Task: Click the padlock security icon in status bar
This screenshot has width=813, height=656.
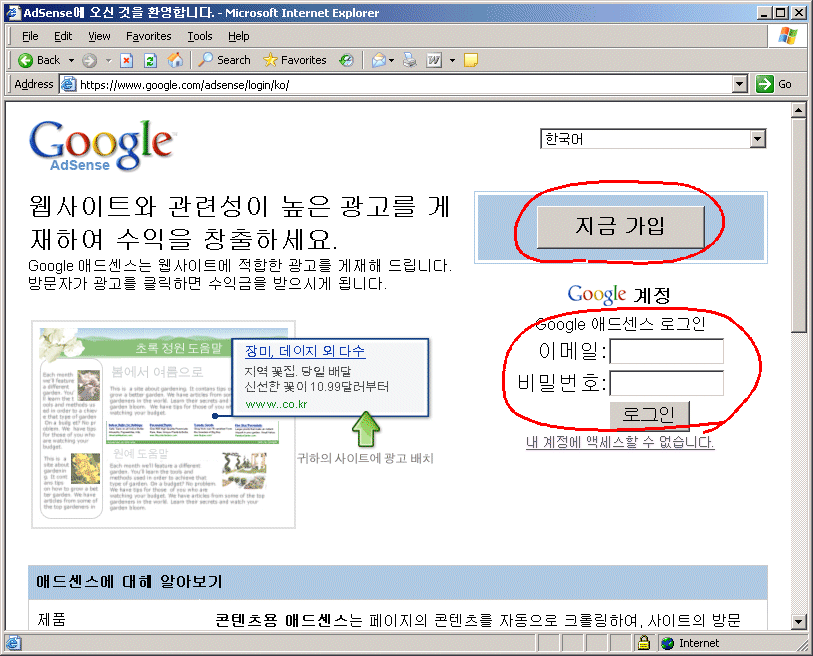Action: 643,643
